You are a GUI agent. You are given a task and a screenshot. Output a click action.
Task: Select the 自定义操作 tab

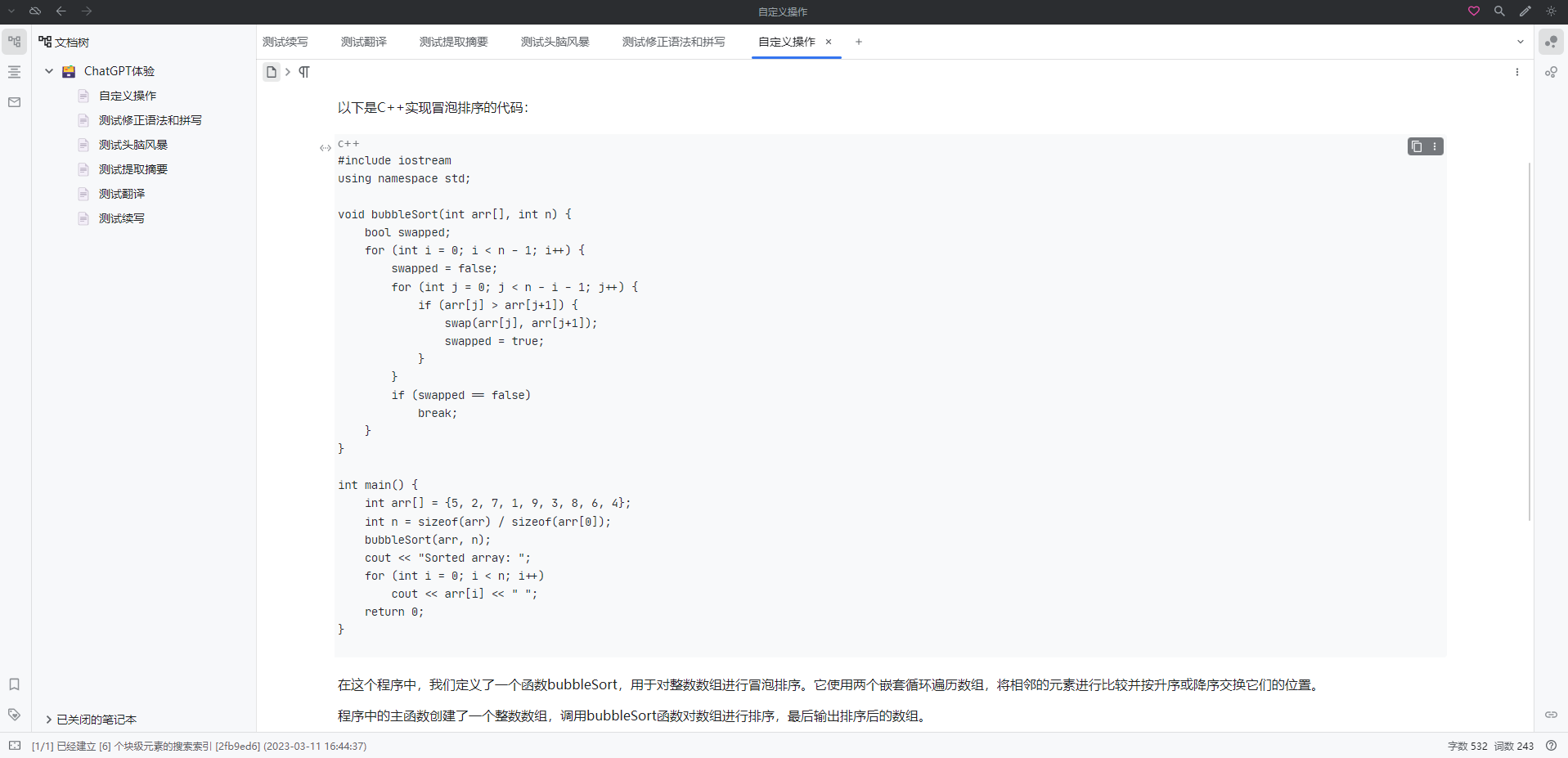[x=787, y=42]
